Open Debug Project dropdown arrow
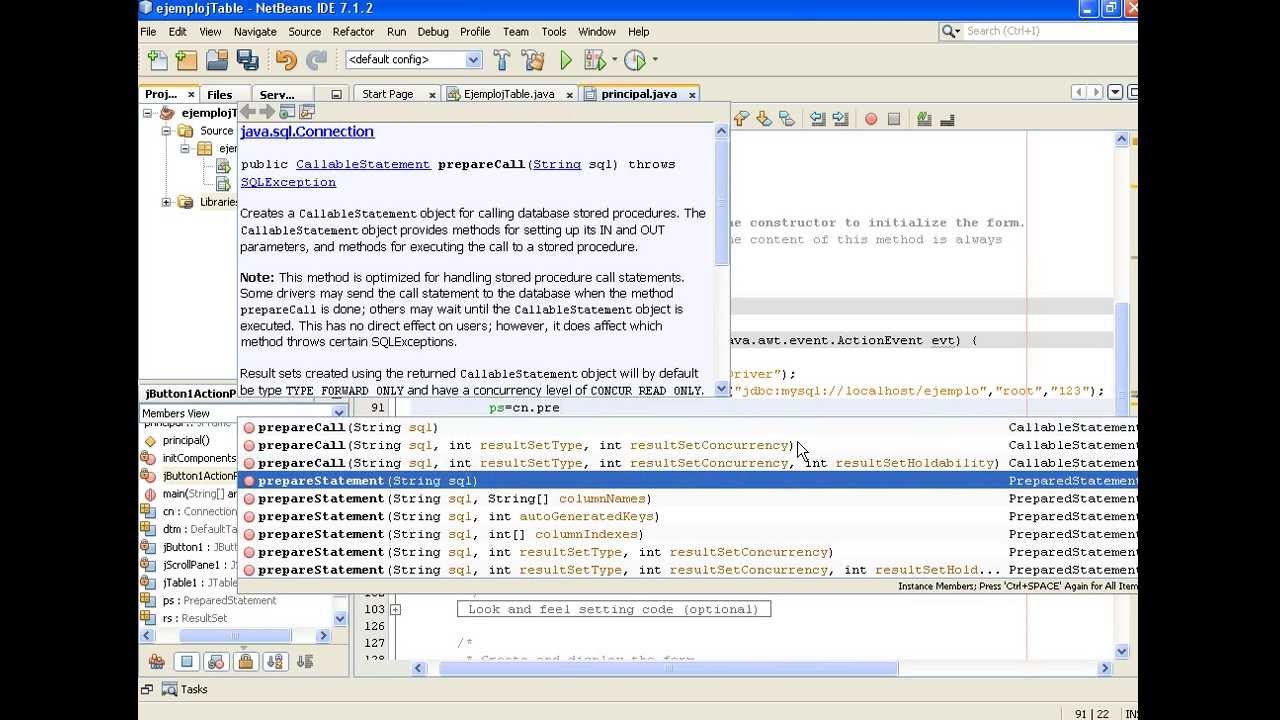Image resolution: width=1280 pixels, height=720 pixels. click(x=614, y=60)
